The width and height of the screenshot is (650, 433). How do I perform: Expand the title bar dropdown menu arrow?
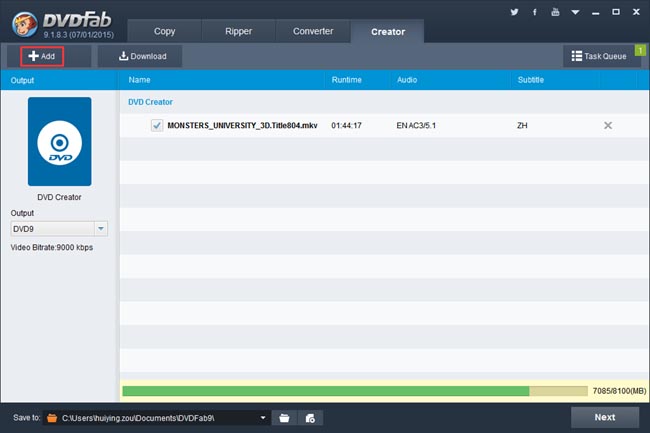(575, 12)
